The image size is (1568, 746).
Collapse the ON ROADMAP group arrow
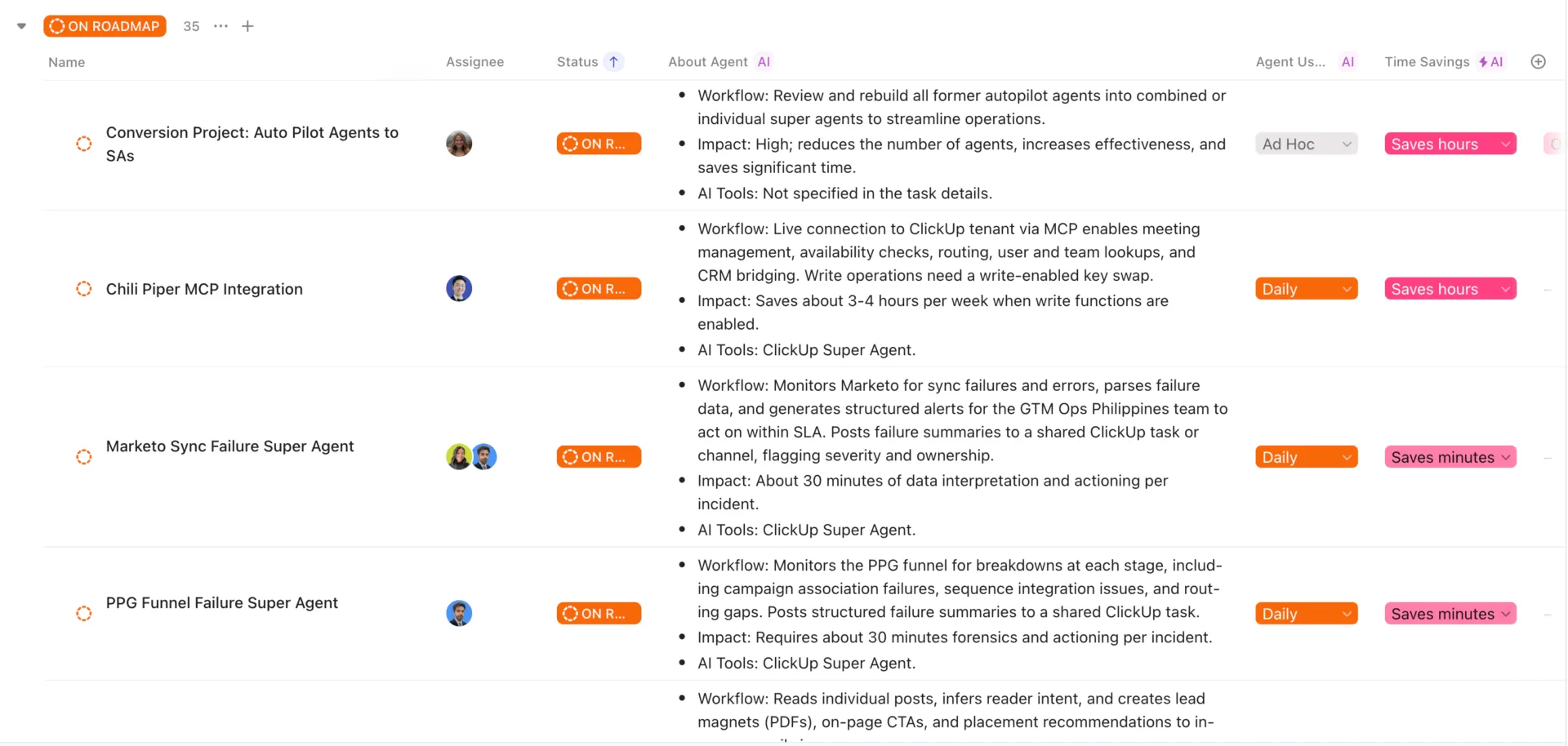pyautogui.click(x=22, y=26)
